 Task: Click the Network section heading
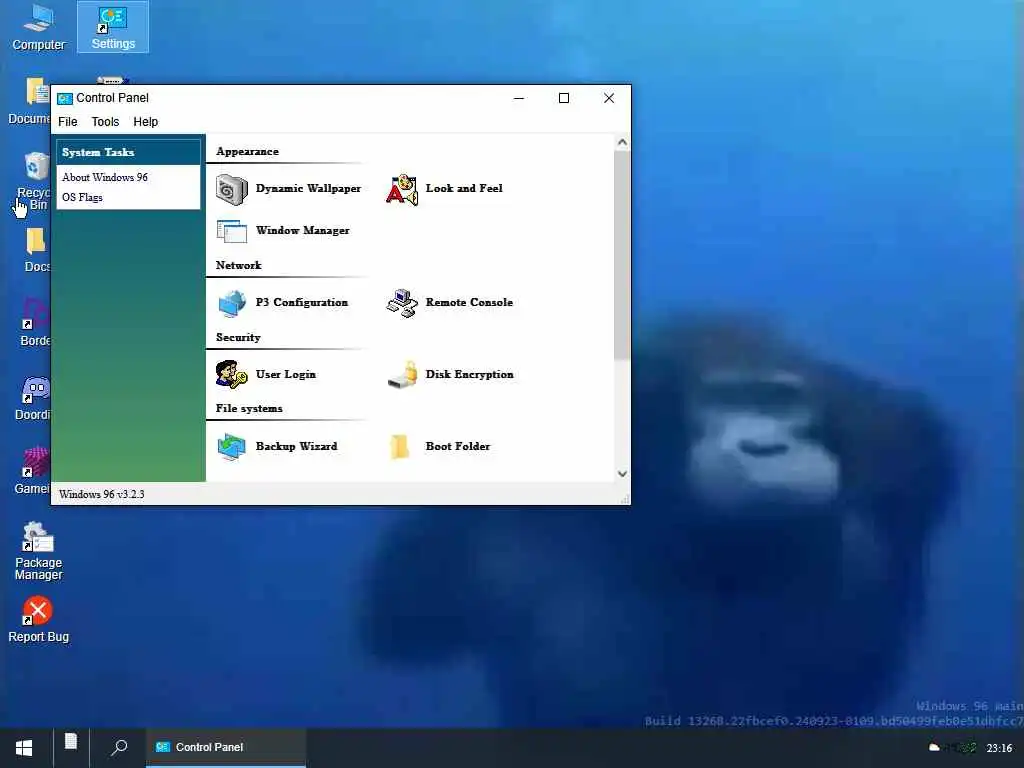(x=238, y=266)
